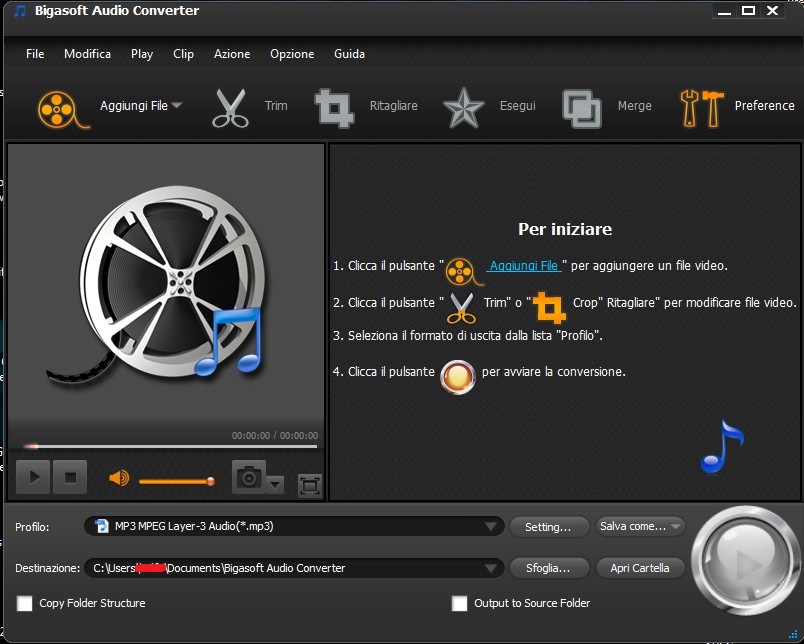
Task: Expand the Salva come dropdown
Action: click(x=675, y=526)
